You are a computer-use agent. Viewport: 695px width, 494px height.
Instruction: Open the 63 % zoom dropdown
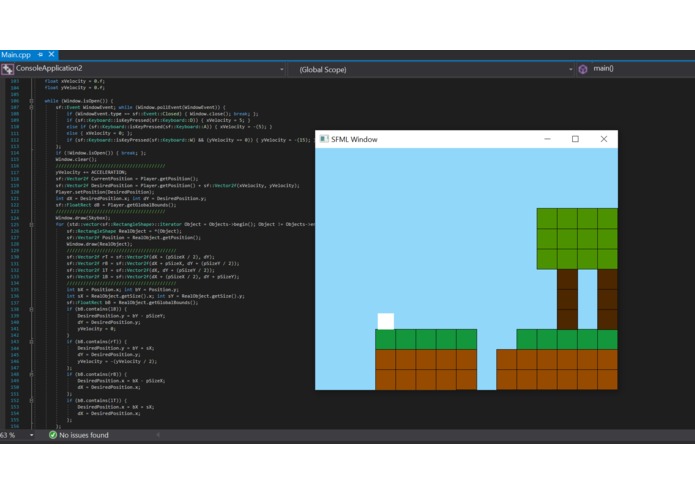click(x=31, y=436)
